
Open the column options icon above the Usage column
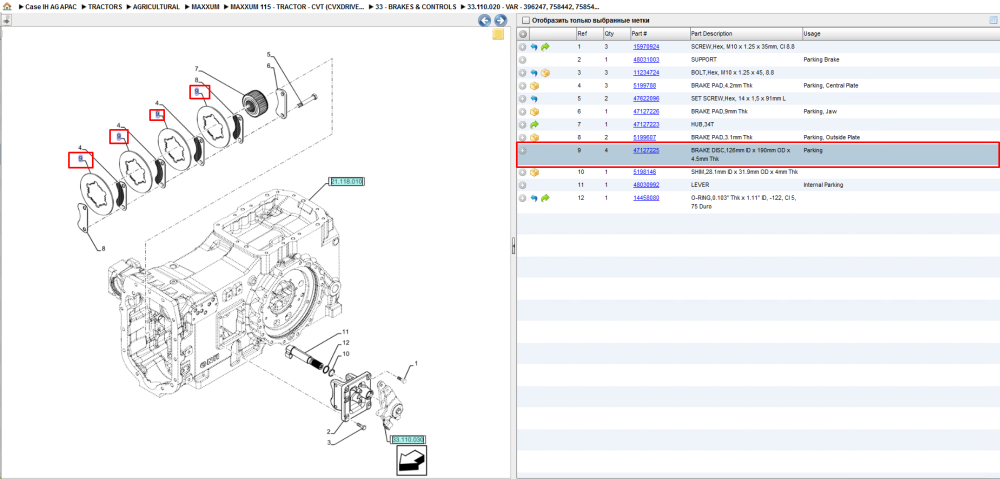pyautogui.click(x=992, y=20)
